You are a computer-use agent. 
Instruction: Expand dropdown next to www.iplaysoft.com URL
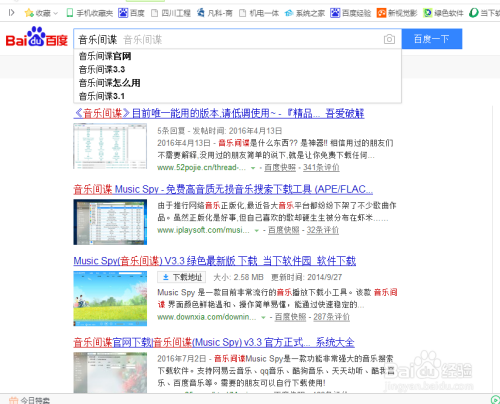257,231
